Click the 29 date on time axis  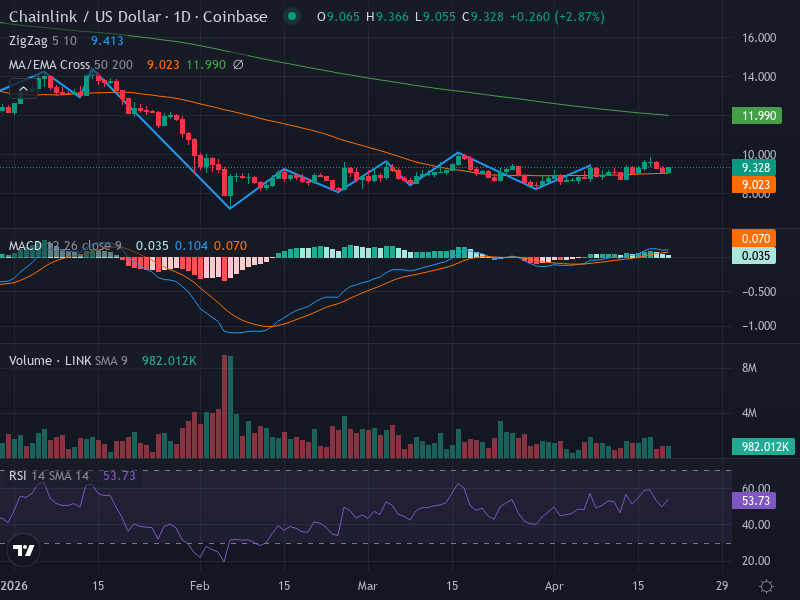click(x=722, y=586)
